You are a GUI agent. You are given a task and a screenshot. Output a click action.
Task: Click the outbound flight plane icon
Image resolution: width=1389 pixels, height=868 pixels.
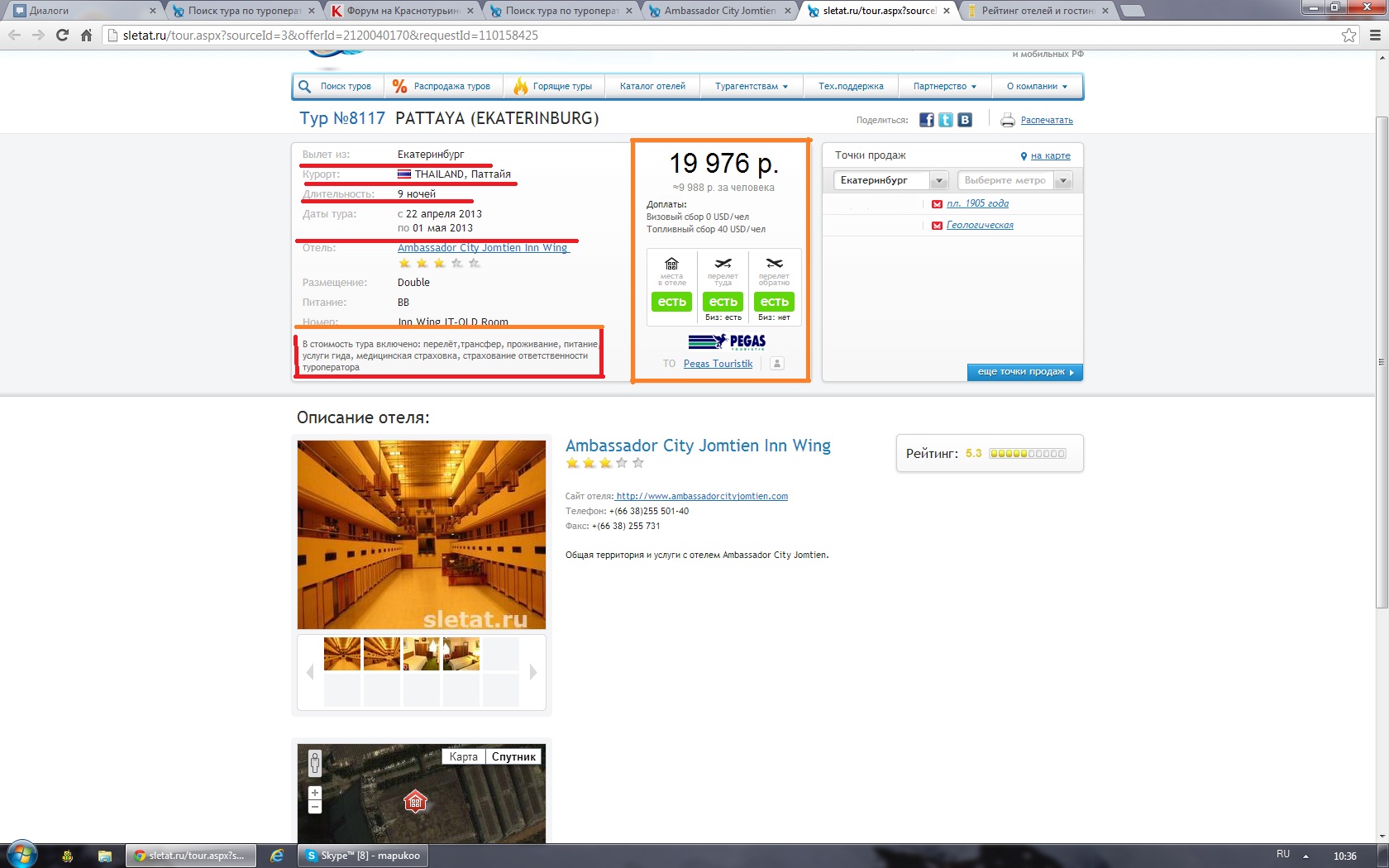pos(723,264)
